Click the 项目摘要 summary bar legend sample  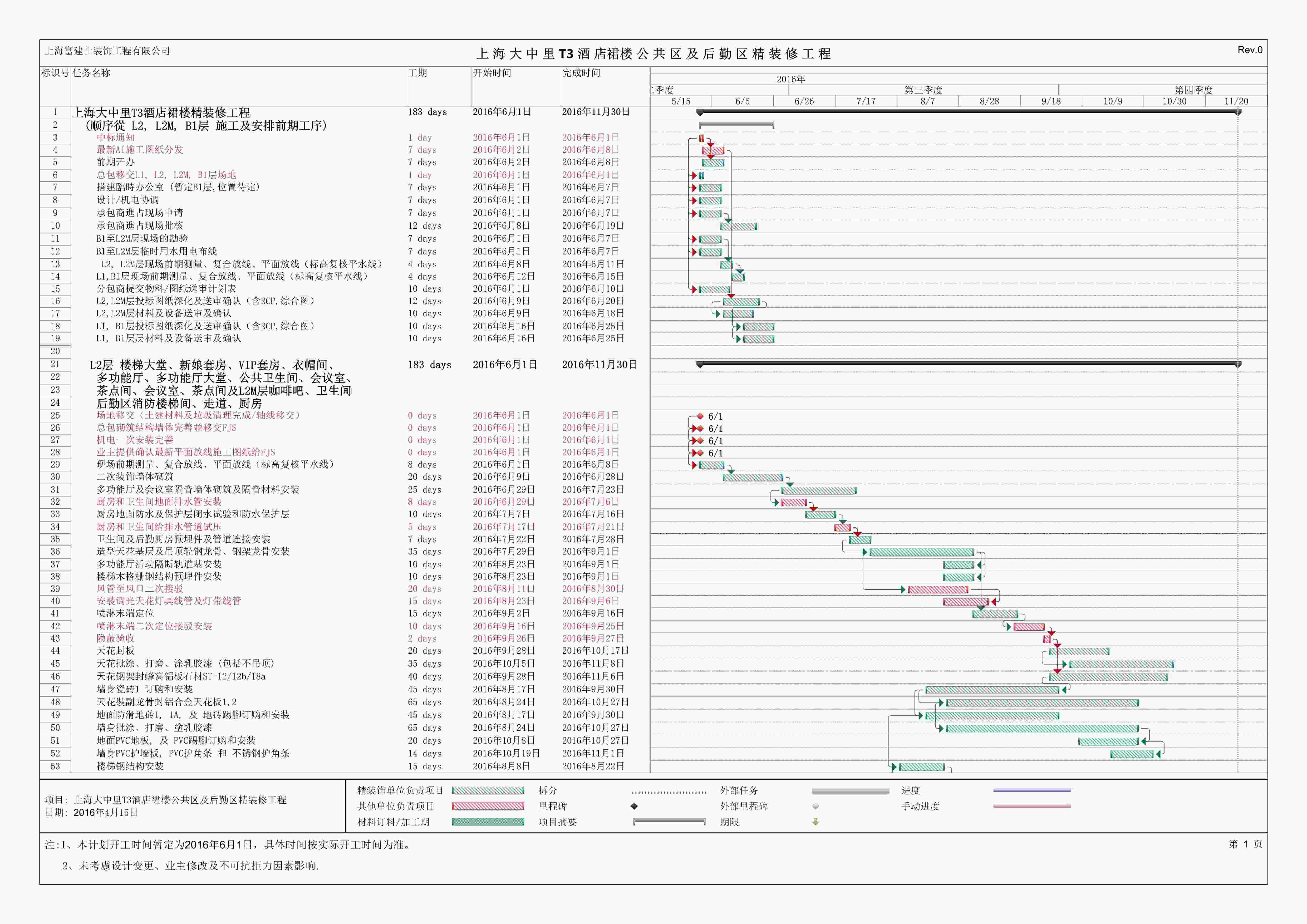(670, 822)
